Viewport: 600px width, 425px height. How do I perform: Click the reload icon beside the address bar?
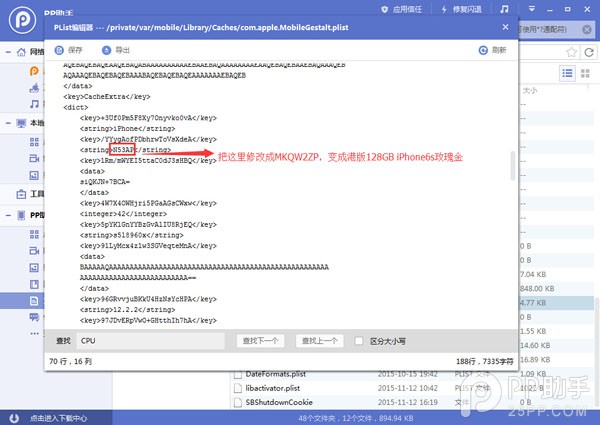pyautogui.click(x=589, y=52)
